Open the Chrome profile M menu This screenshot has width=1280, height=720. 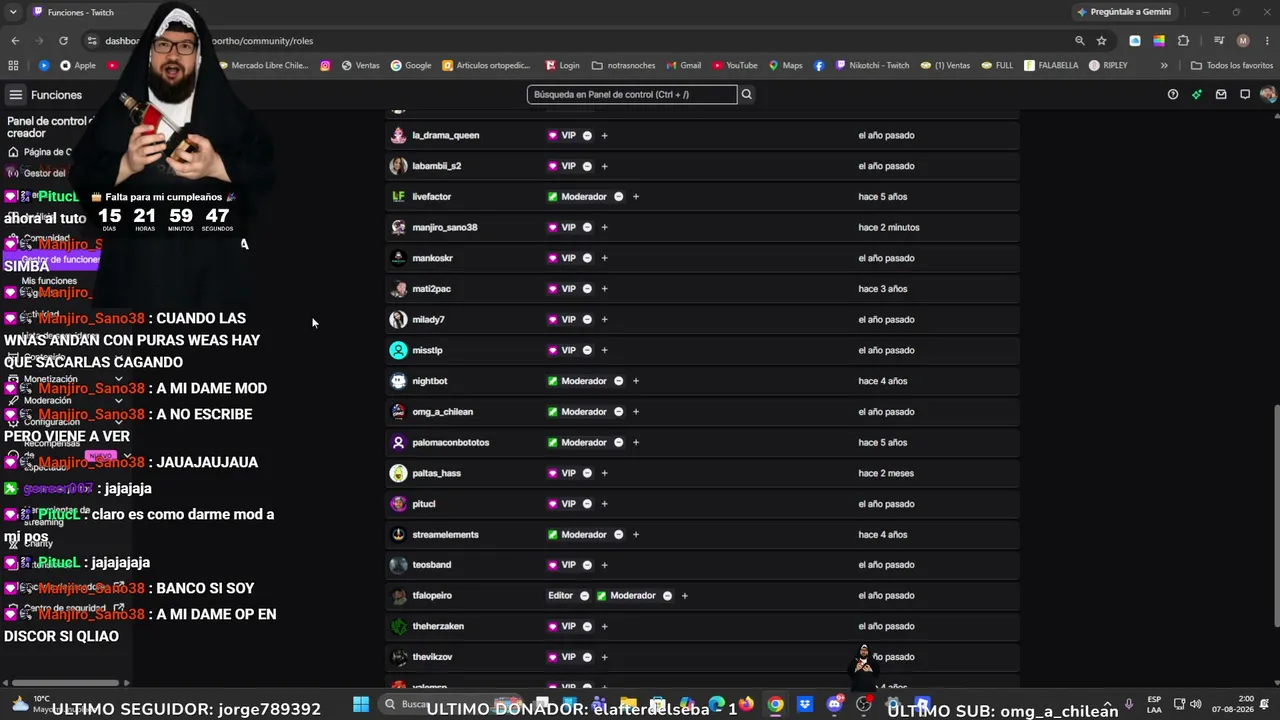pyautogui.click(x=1243, y=41)
